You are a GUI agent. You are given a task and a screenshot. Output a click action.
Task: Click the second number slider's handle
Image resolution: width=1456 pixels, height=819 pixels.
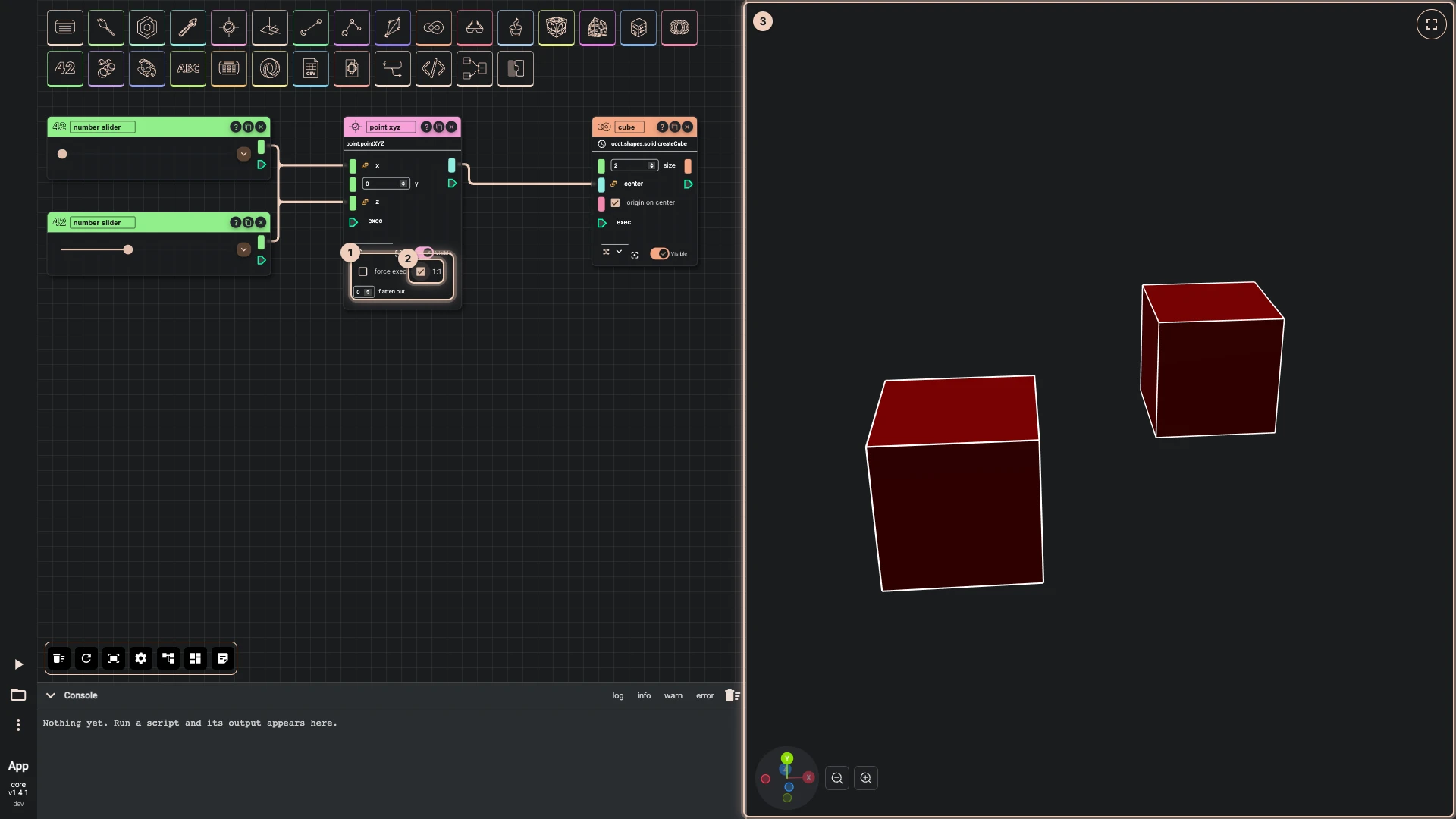pyautogui.click(x=128, y=249)
